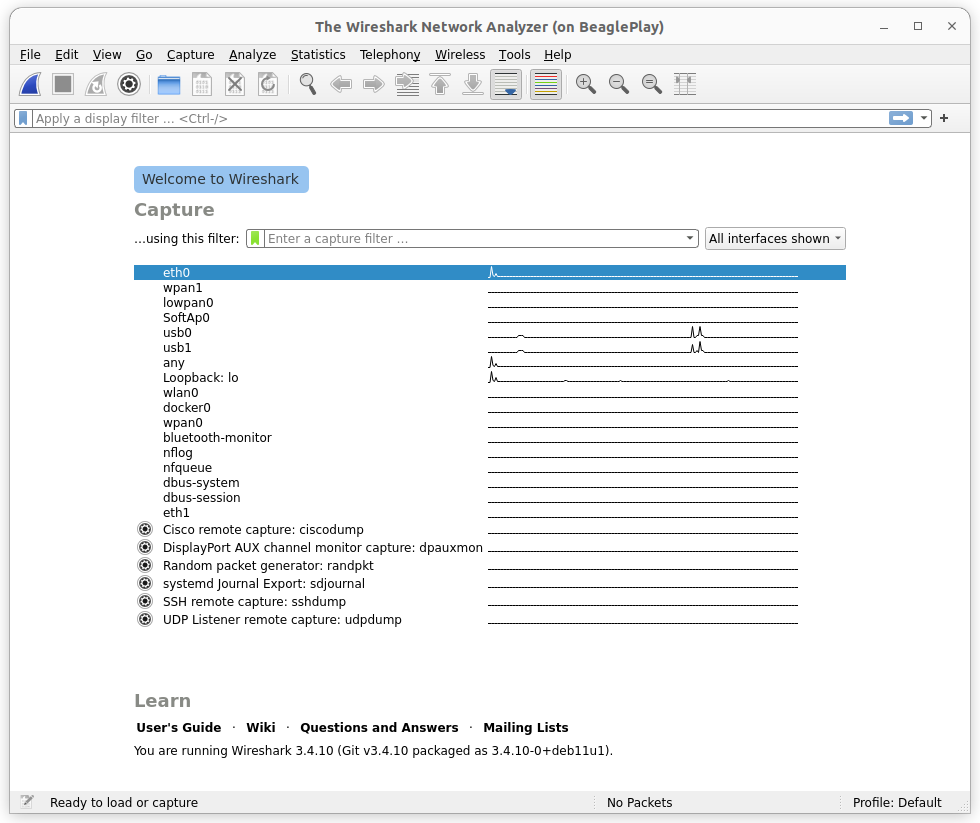Expand the capture filter history dropdown

(689, 238)
